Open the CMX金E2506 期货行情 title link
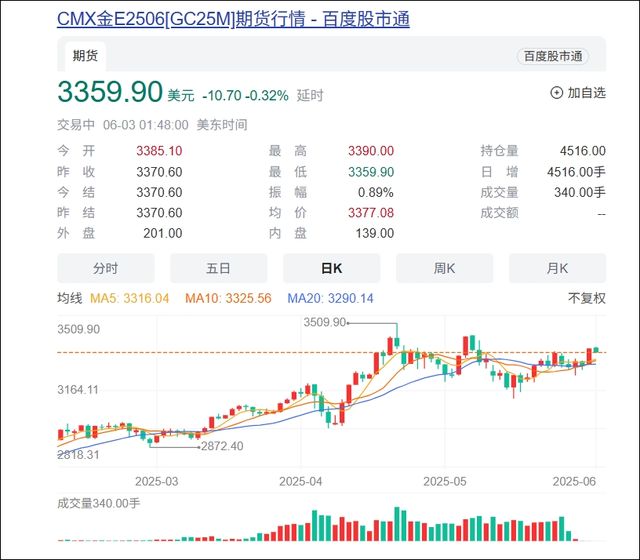This screenshot has width=640, height=560. (x=233, y=19)
